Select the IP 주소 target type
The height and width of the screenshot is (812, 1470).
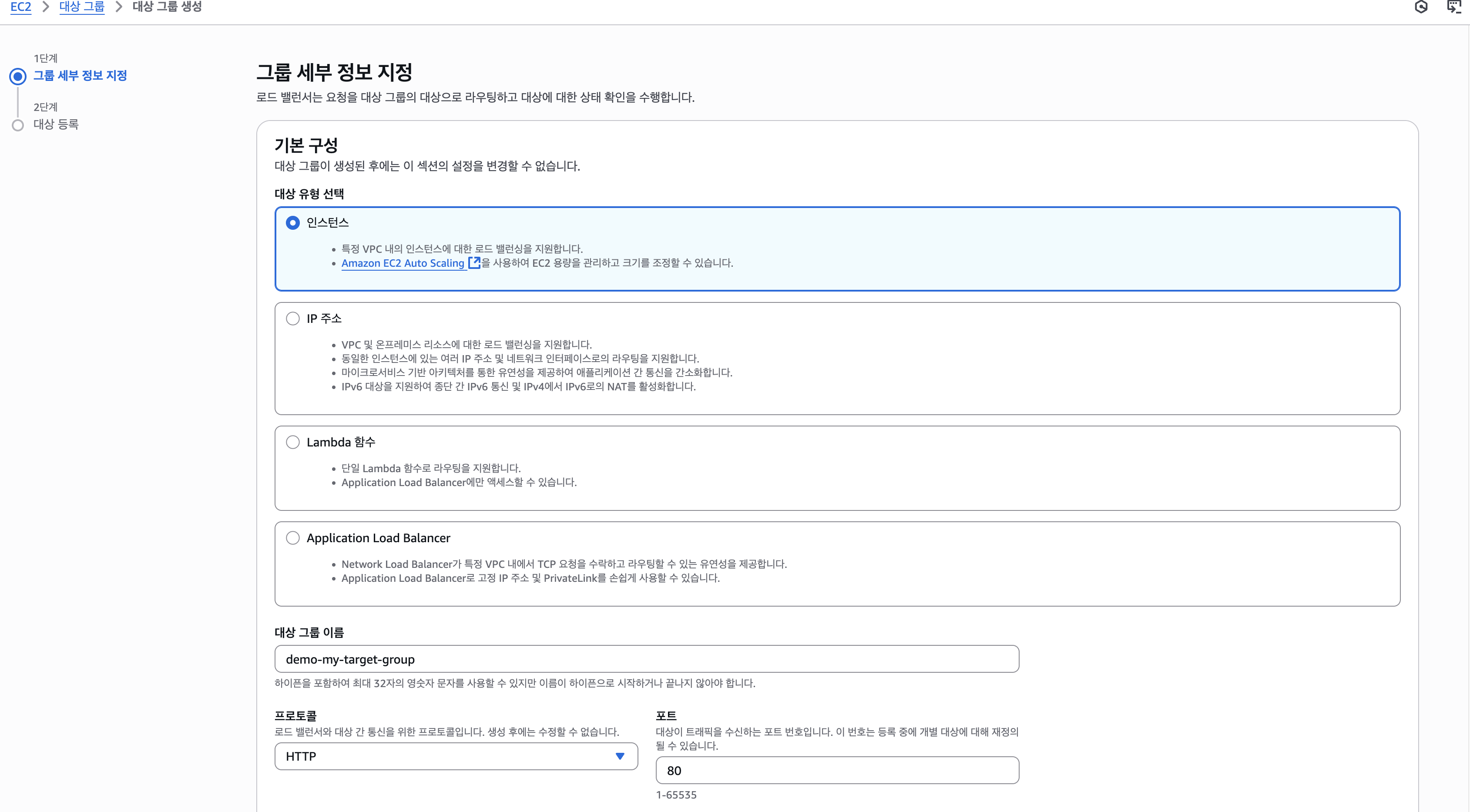click(x=293, y=319)
